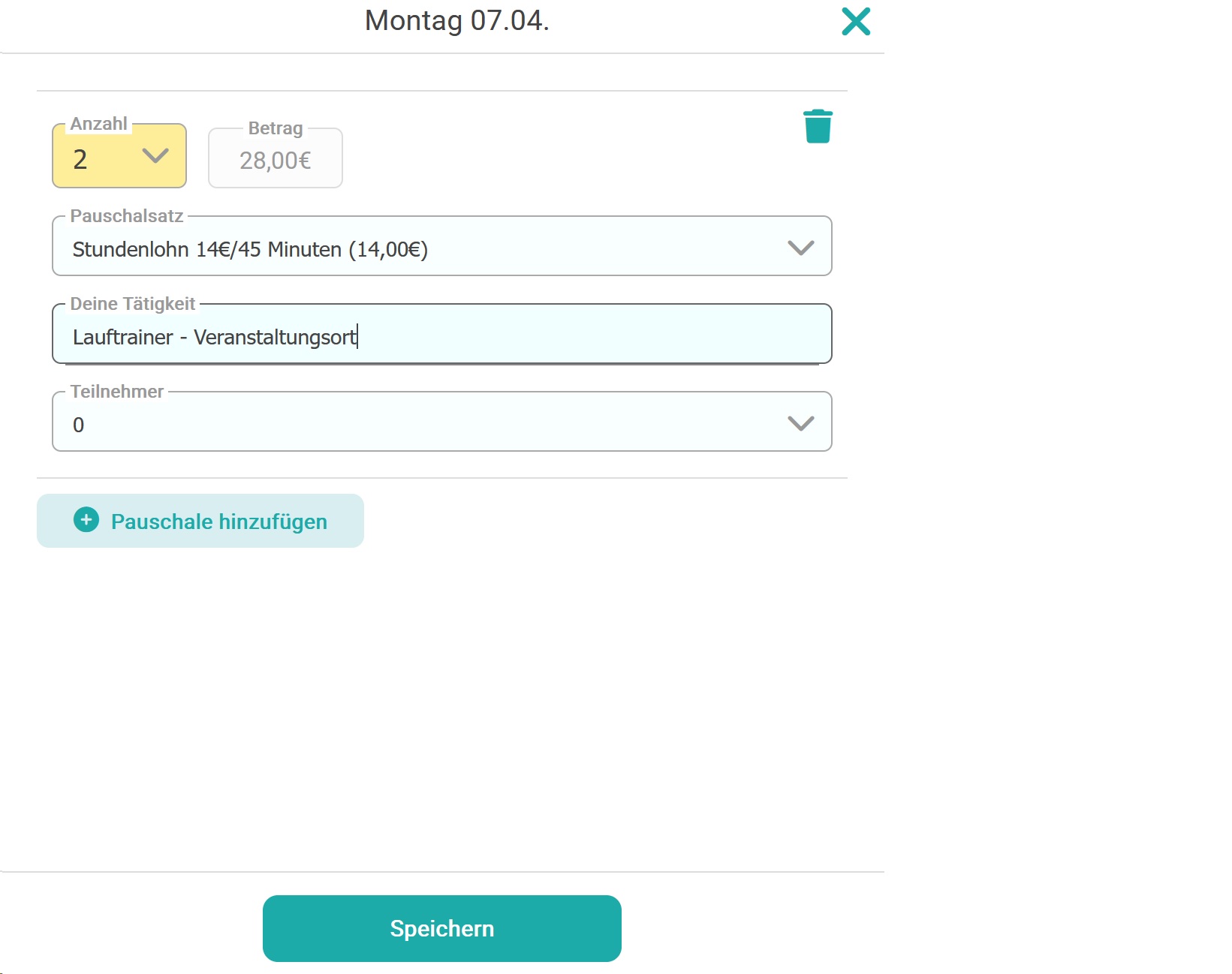Viewport: 1232px width, 974px height.
Task: Select the Stundenlohn 14€/45 Minuten text
Action: coord(249,249)
